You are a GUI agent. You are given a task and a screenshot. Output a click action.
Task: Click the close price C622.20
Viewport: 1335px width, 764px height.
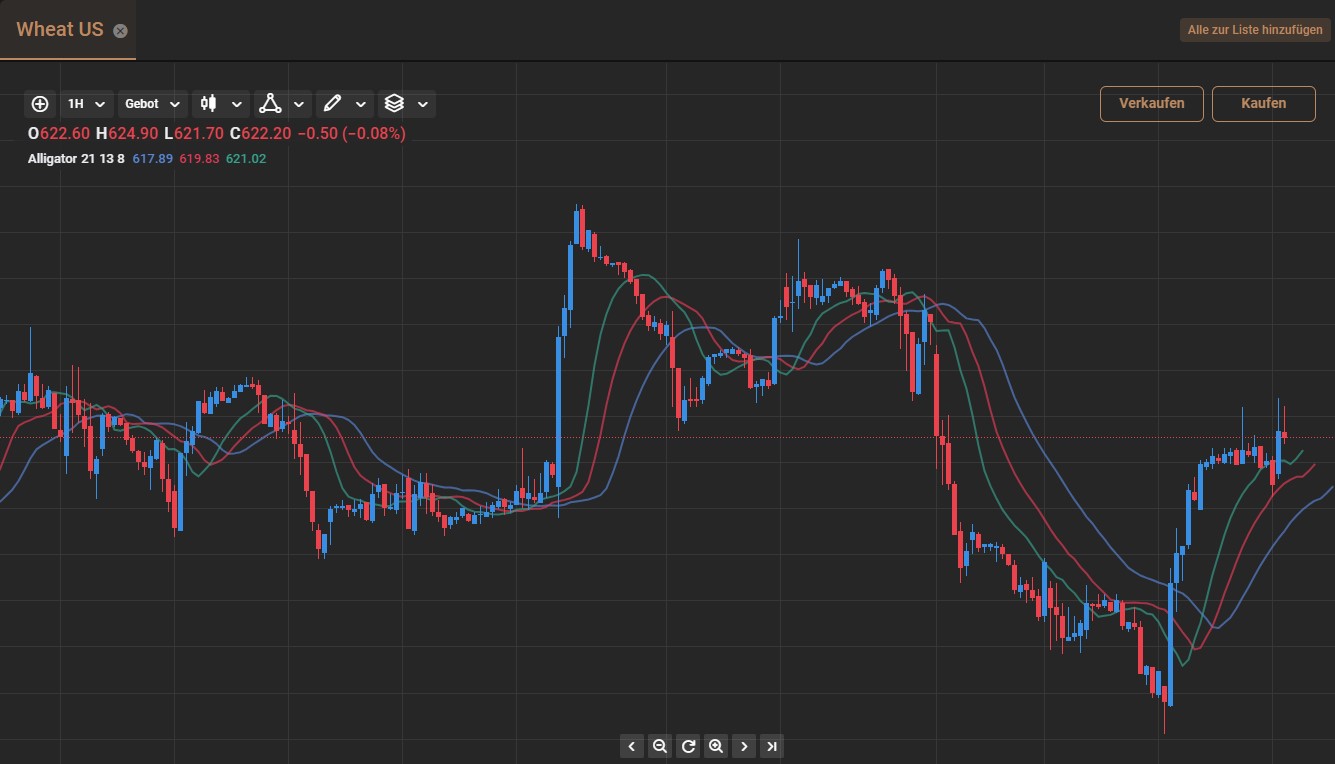[261, 133]
